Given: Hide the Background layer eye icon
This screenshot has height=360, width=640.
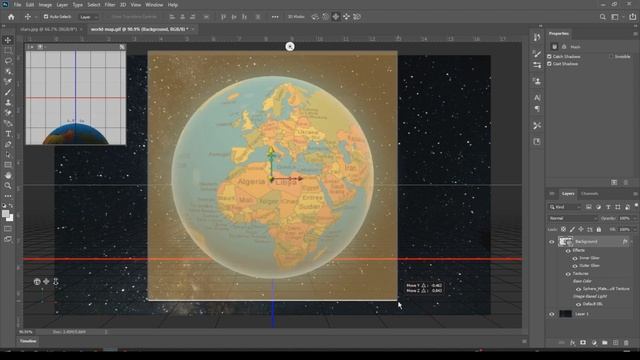Looking at the screenshot, I should pyautogui.click(x=551, y=242).
